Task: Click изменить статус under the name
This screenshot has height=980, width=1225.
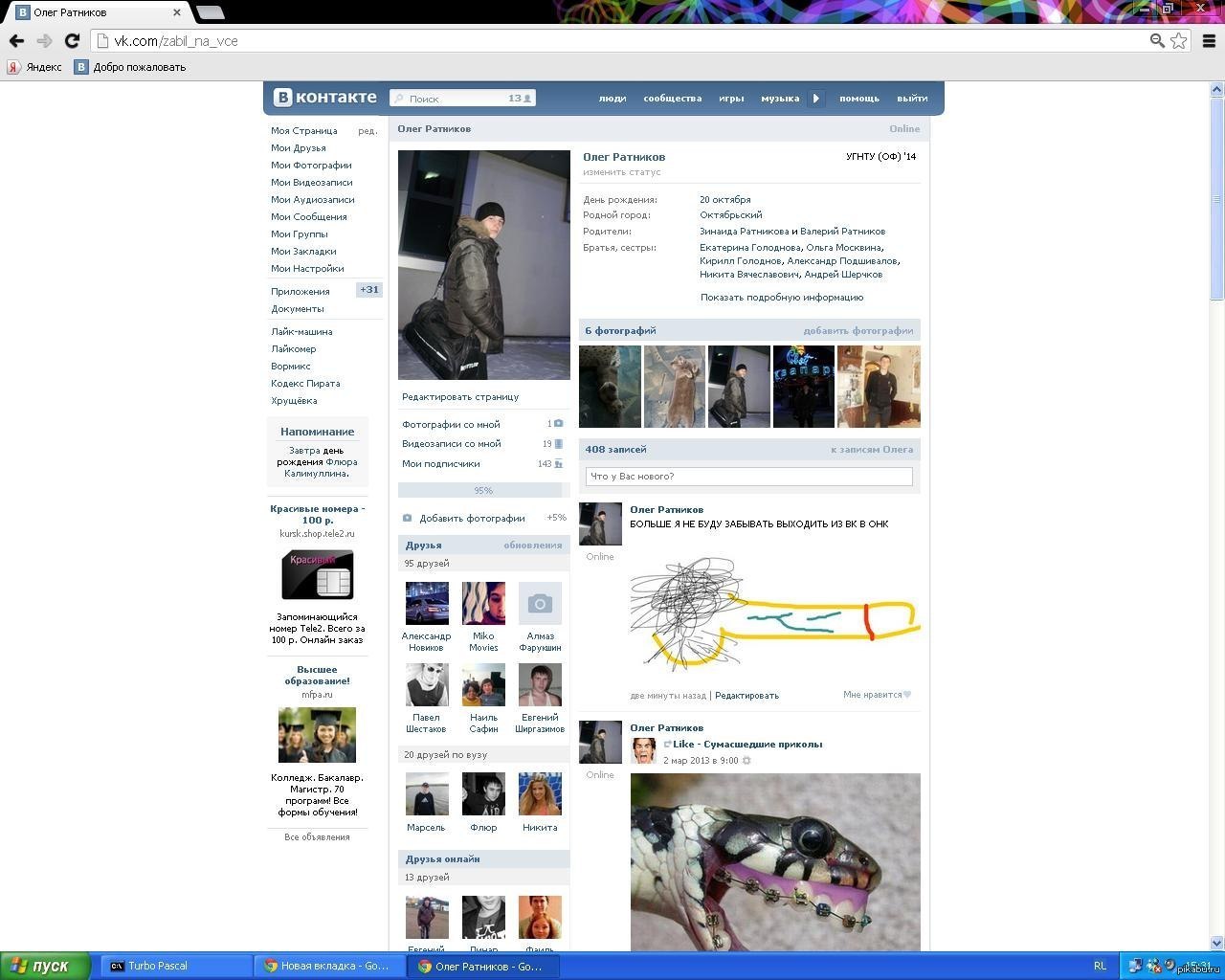Action: click(622, 172)
